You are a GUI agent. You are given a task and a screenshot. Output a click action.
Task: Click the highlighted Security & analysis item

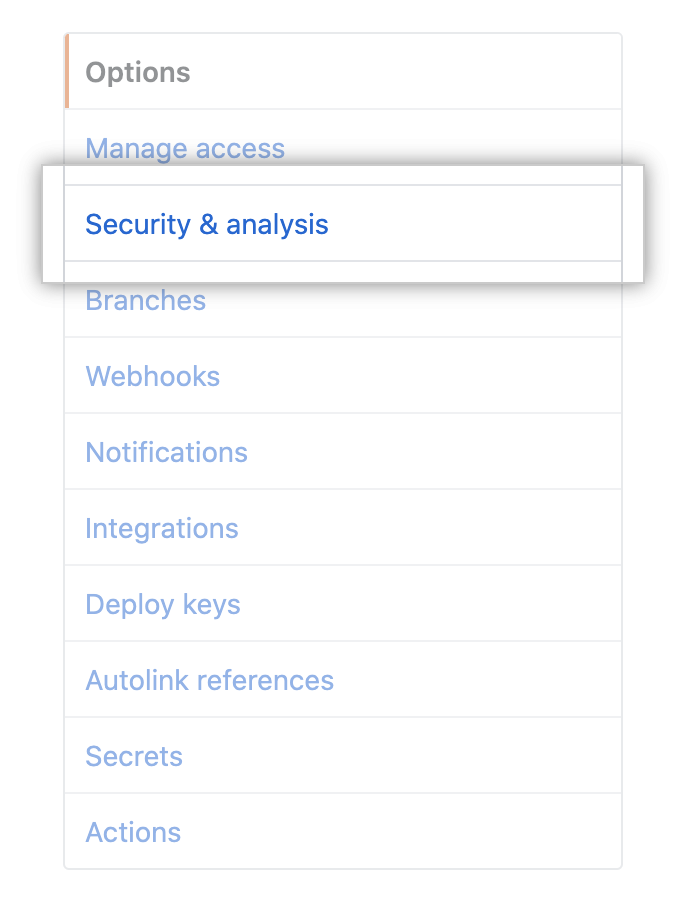tap(206, 224)
